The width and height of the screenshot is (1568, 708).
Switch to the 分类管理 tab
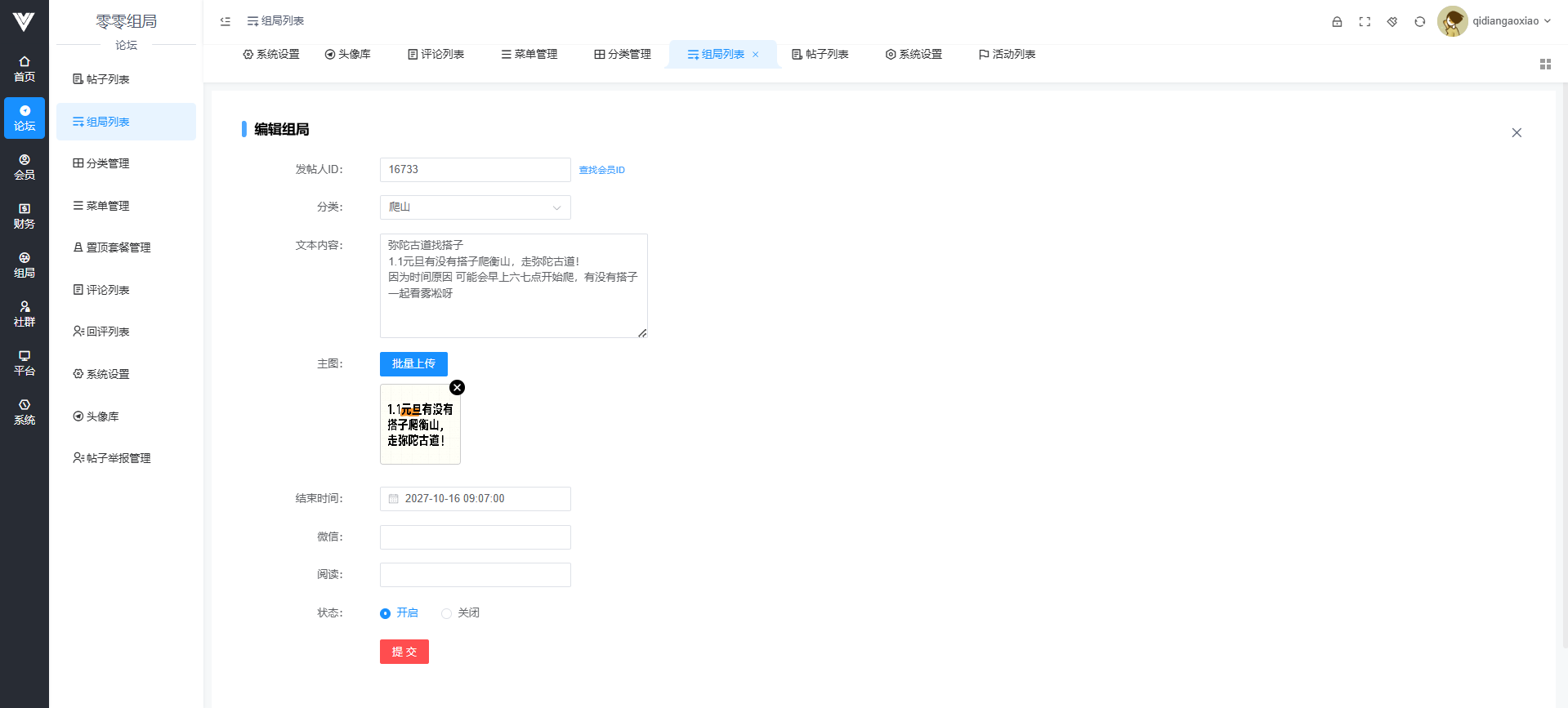623,55
